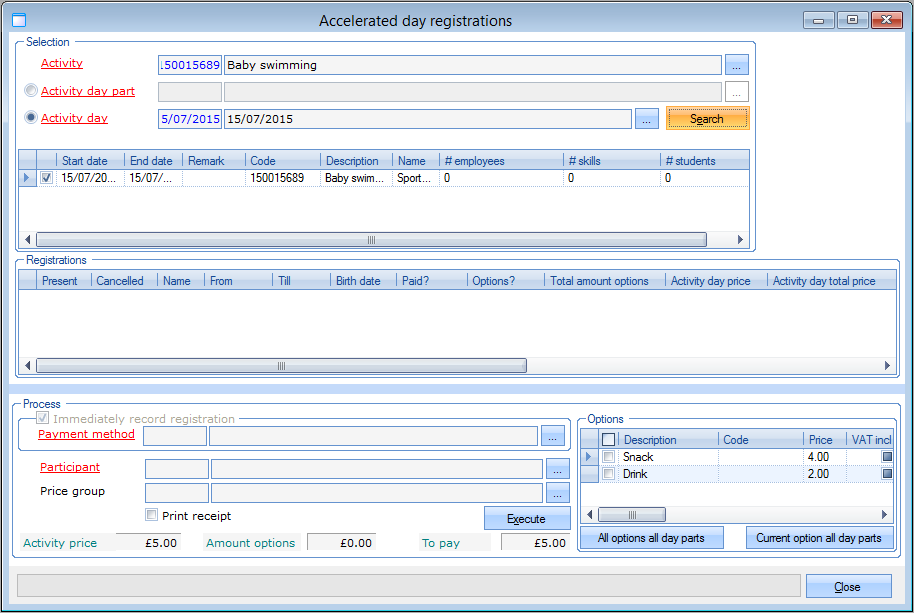914x613 pixels.
Task: Tick the Drink option checkbox
Action: [x=608, y=474]
